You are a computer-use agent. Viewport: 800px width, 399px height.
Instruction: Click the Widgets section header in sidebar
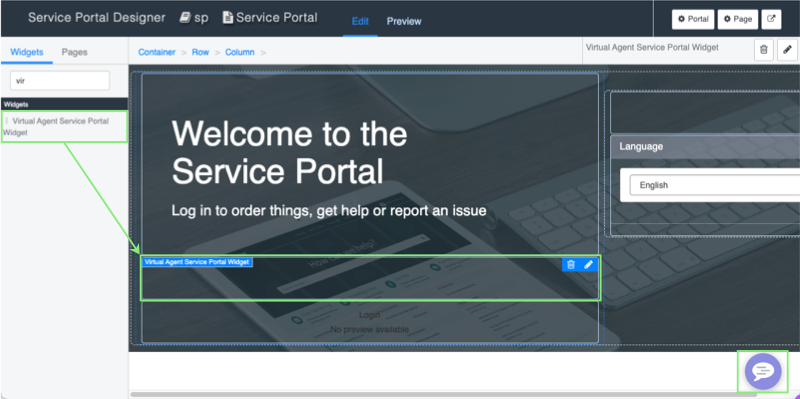[x=64, y=104]
